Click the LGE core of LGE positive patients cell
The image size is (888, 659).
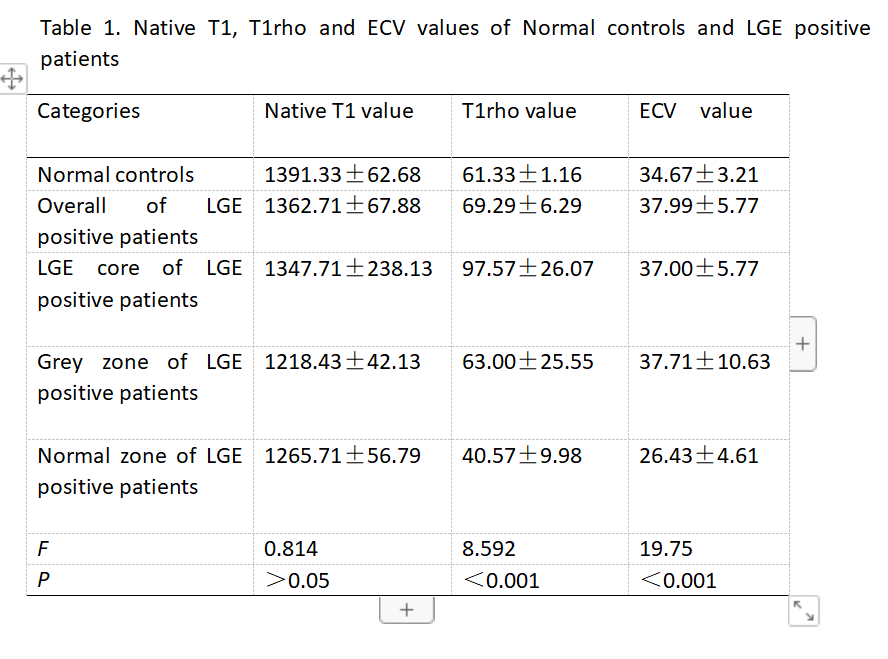pos(139,284)
